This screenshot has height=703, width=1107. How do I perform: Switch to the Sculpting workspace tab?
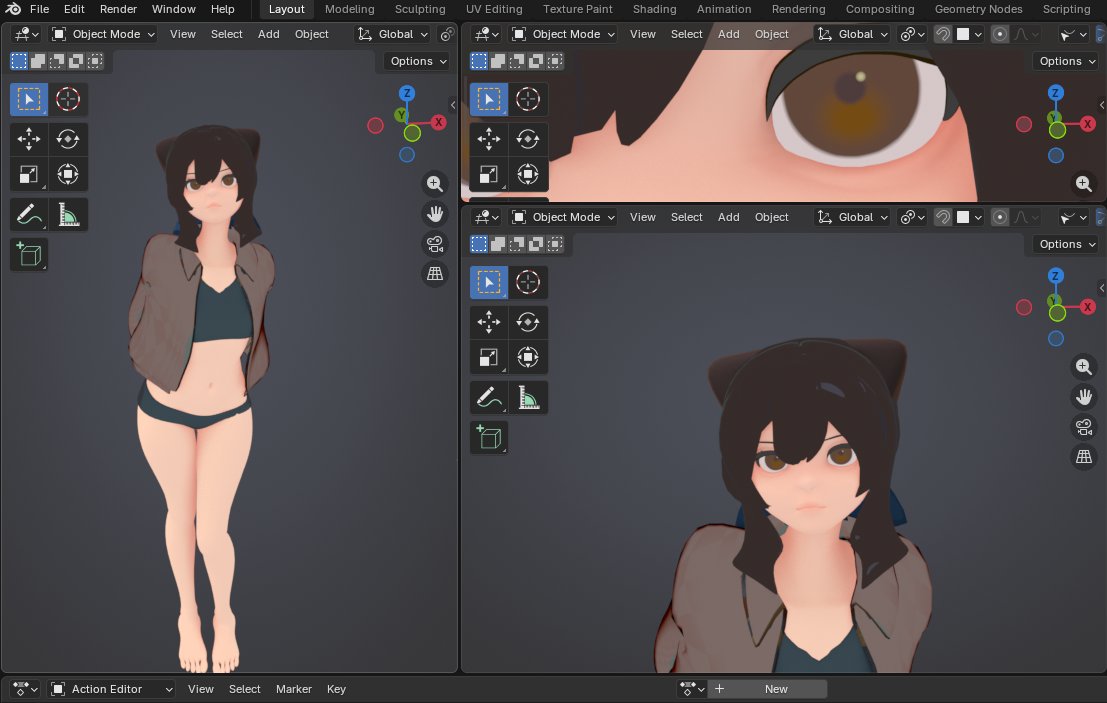[x=420, y=9]
